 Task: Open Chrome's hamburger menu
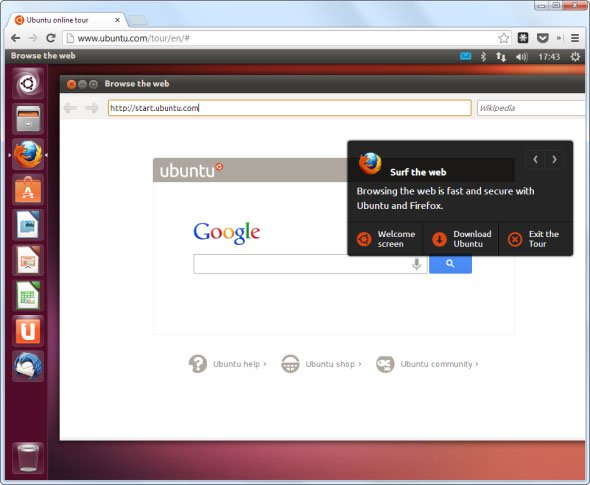[x=575, y=38]
